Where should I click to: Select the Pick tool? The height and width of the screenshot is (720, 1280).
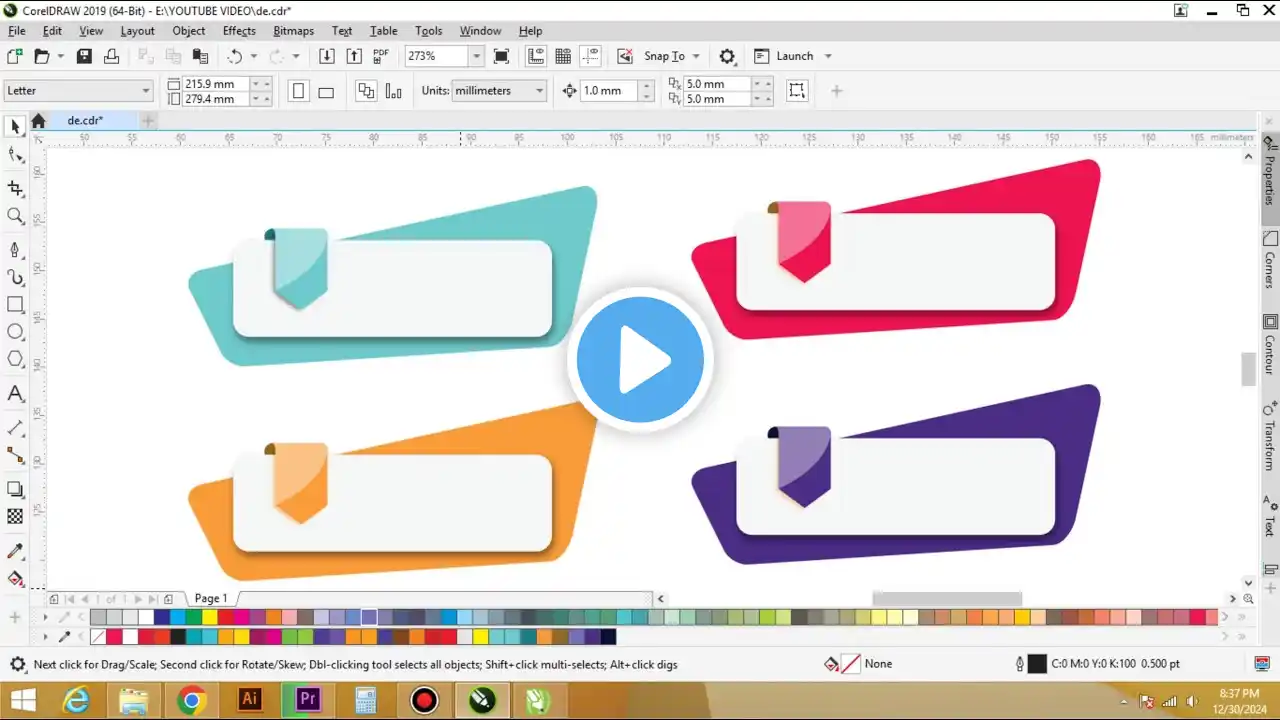tap(15, 126)
